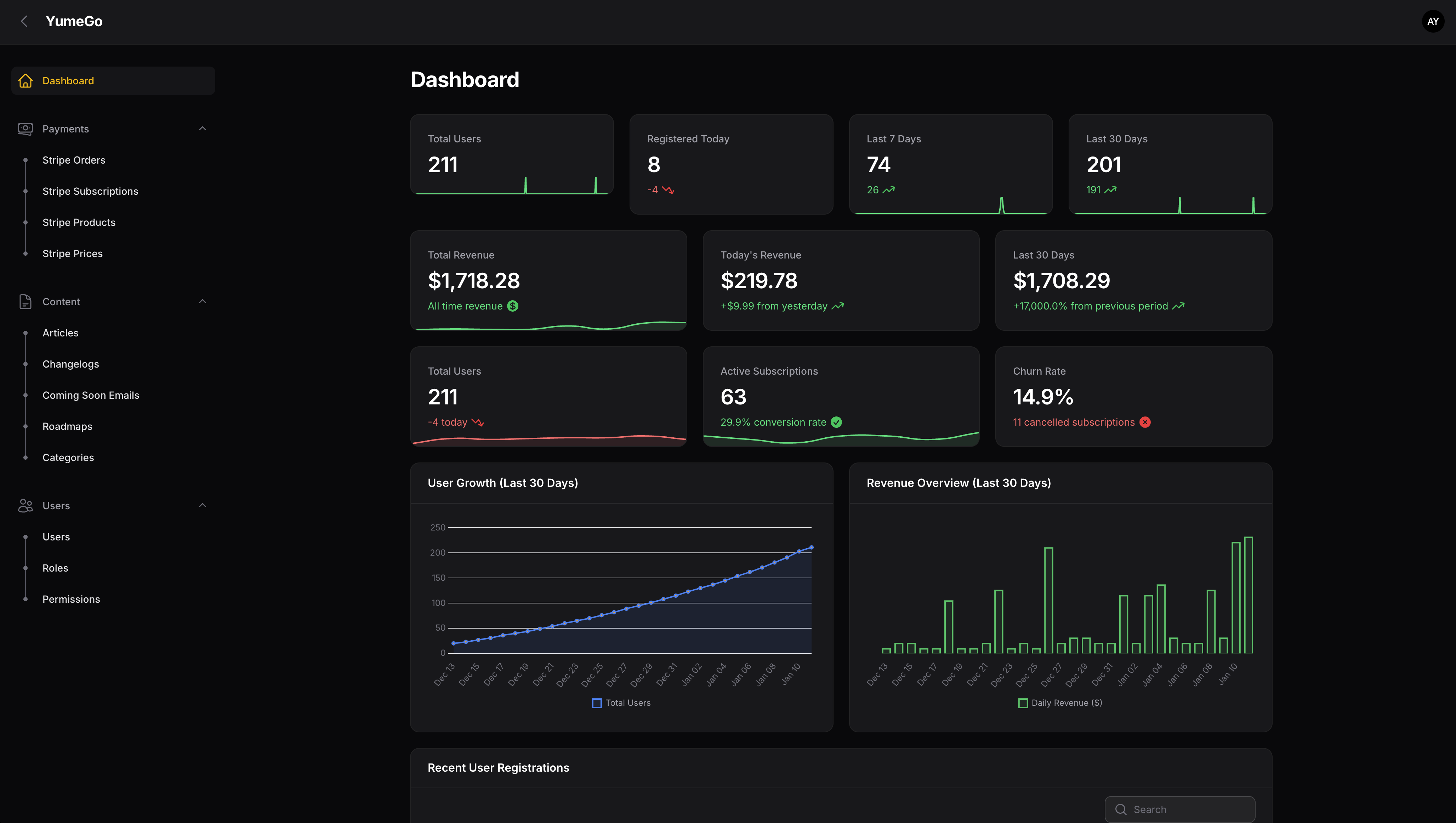This screenshot has height=823, width=1456.
Task: Click the dollar icon beside All time revenue
Action: (513, 306)
